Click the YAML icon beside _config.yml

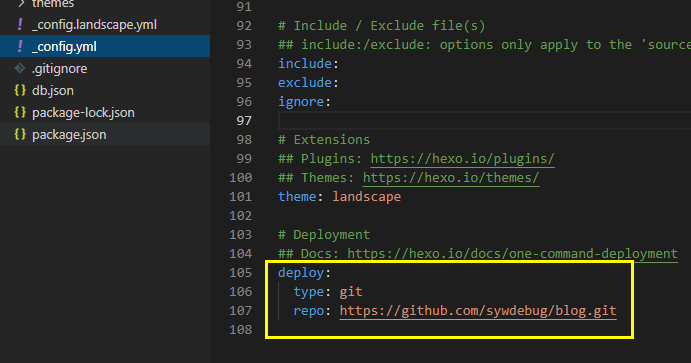(20, 46)
